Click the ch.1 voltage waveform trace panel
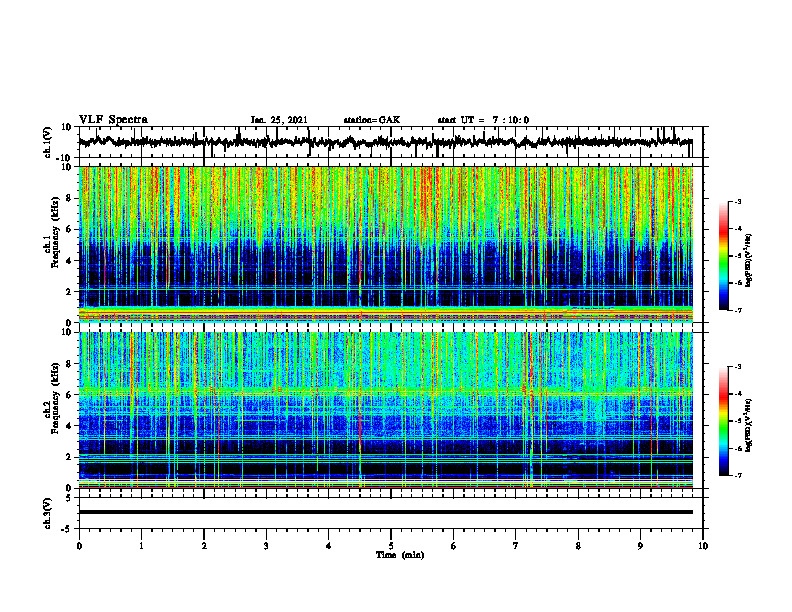Image resolution: width=792 pixels, height=612 pixels. pyautogui.click(x=390, y=142)
